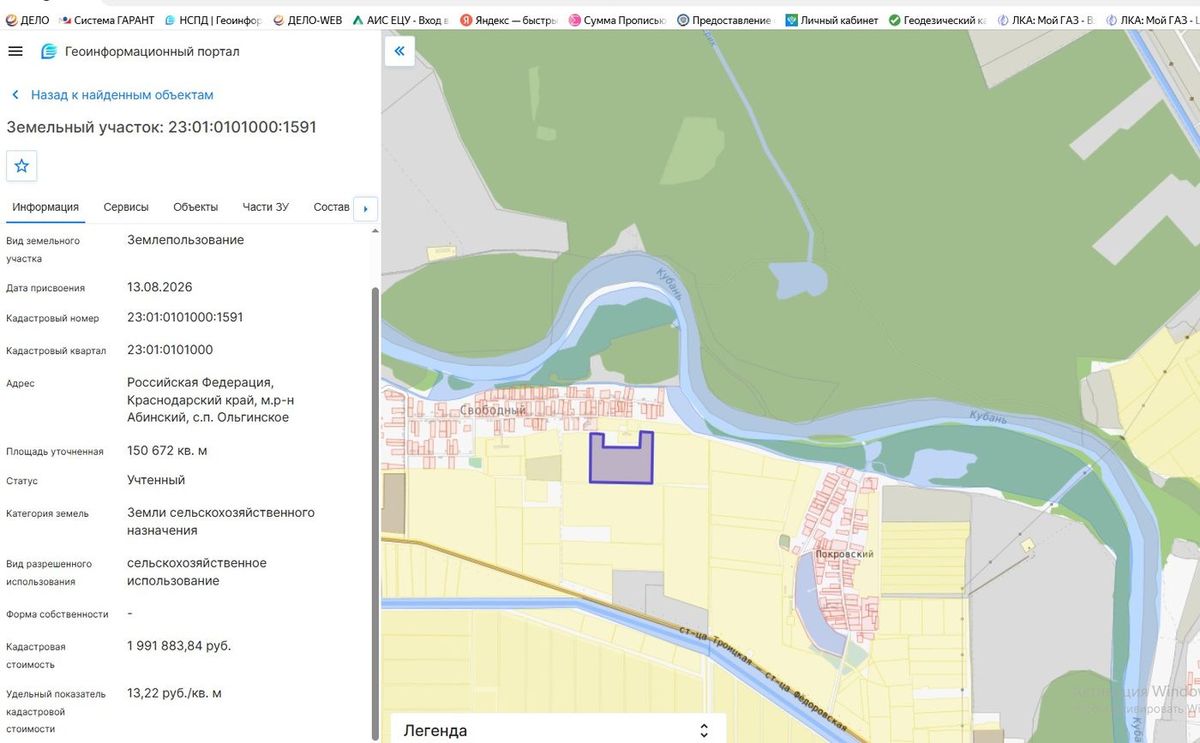1200x743 pixels.
Task: Go back via Назад к найденным объектам
Action: pos(122,95)
